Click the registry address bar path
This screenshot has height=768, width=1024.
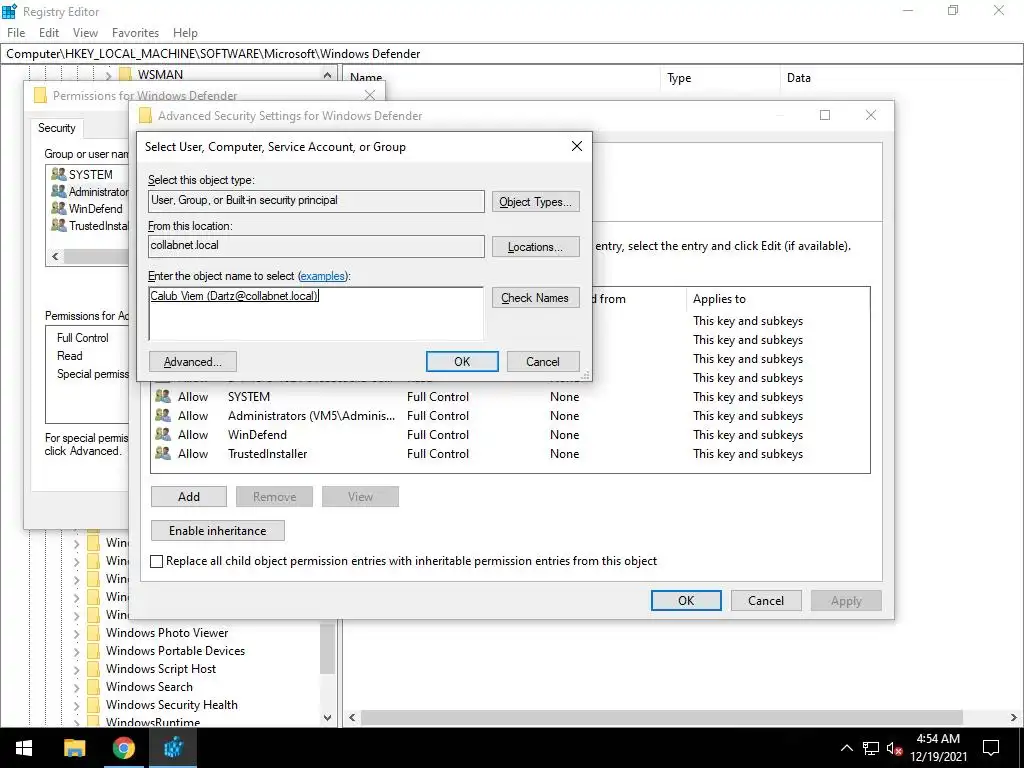[512, 54]
